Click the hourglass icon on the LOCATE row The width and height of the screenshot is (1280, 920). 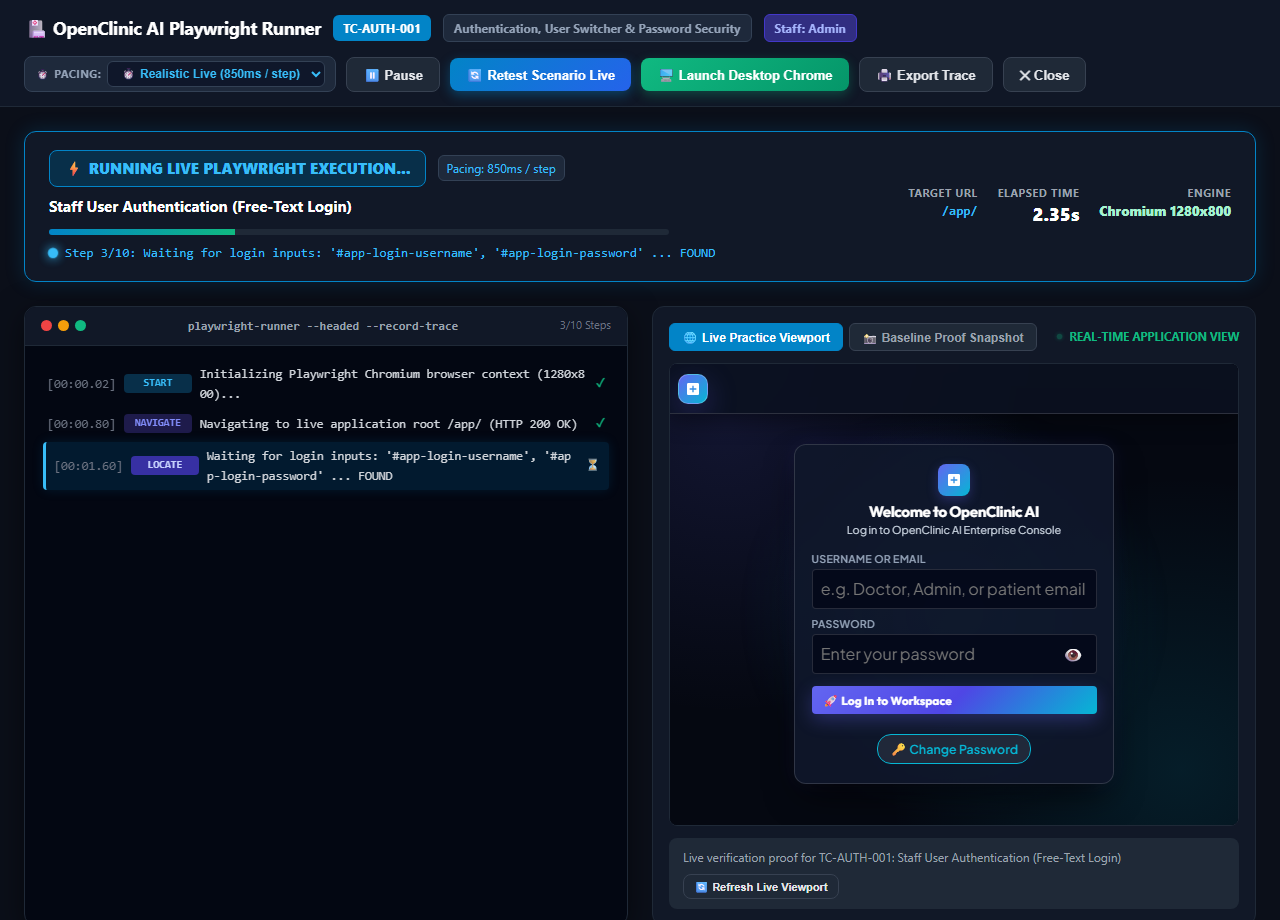point(592,465)
